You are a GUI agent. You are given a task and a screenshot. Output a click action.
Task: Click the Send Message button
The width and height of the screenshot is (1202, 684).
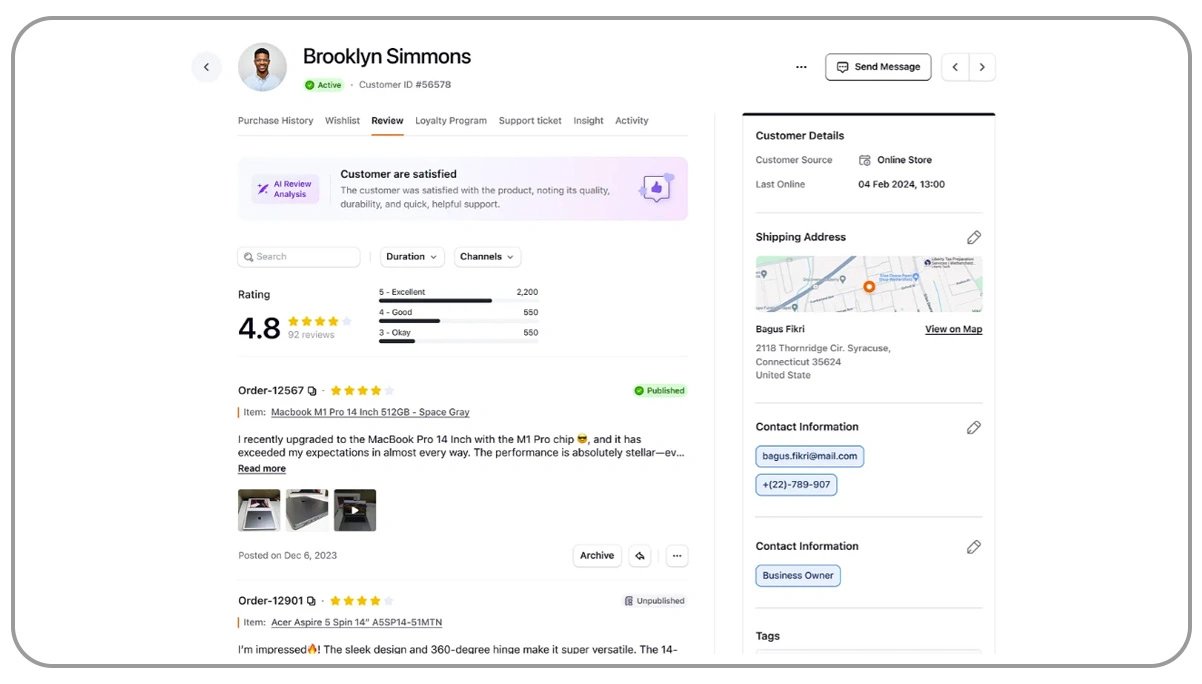tap(878, 66)
